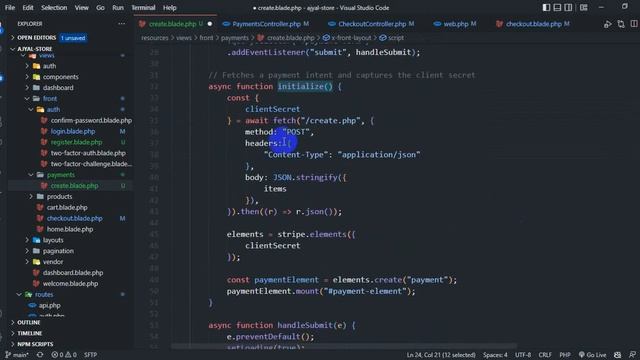
Task: Expand the components folder
Action: 60,77
